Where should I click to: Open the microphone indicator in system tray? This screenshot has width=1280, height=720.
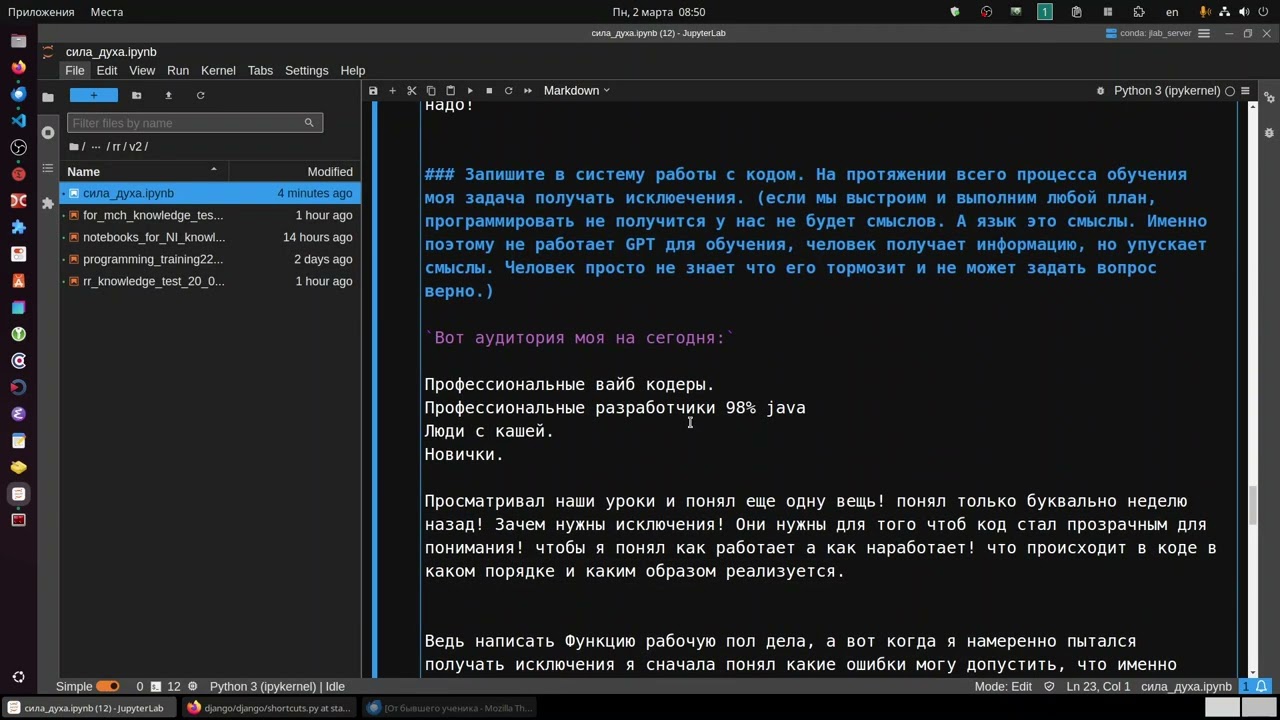click(x=1205, y=12)
